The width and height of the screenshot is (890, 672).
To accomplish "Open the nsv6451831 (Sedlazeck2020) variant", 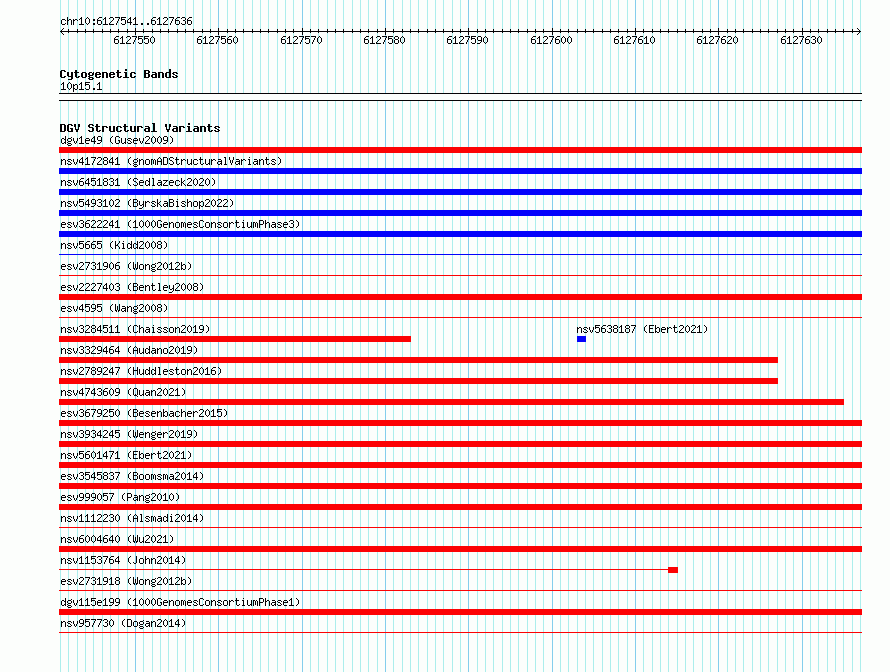I will [138, 182].
